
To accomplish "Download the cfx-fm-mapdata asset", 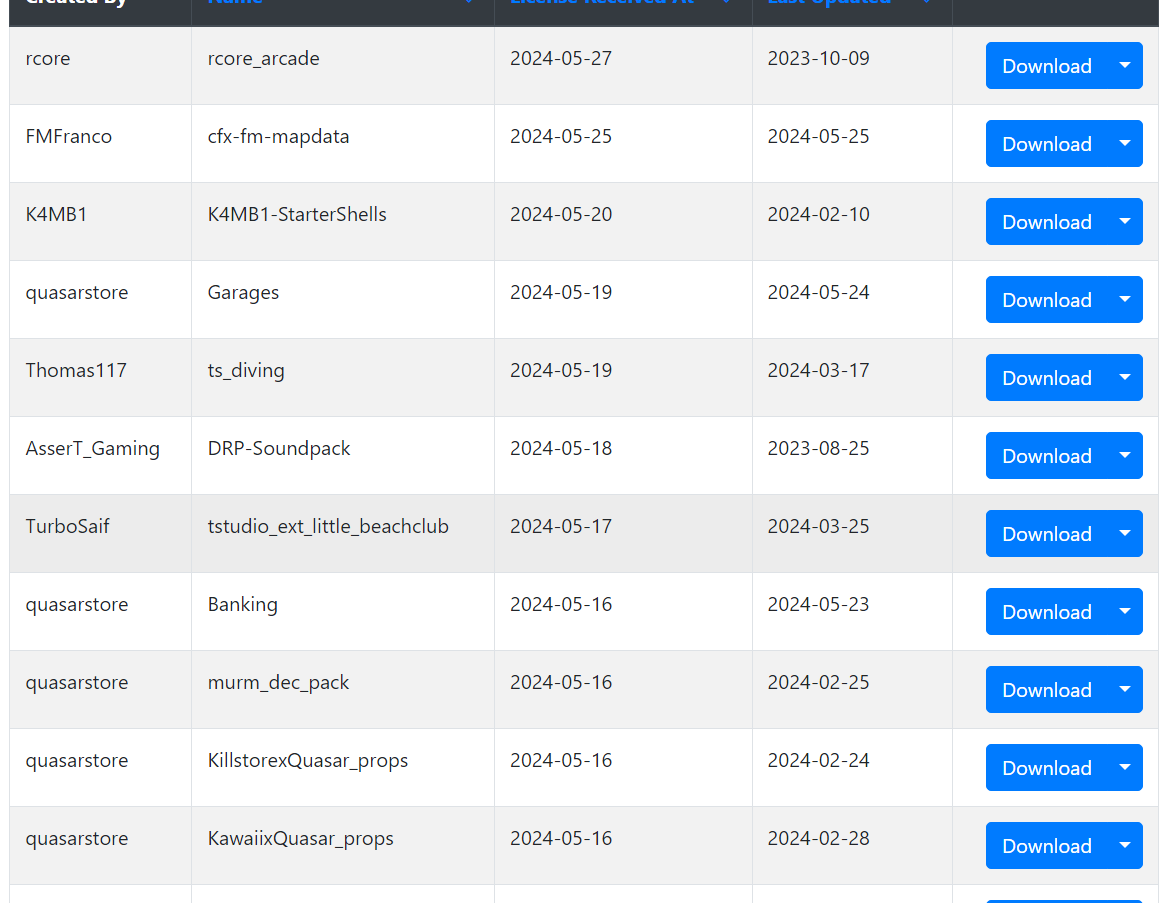I will pos(1046,144).
